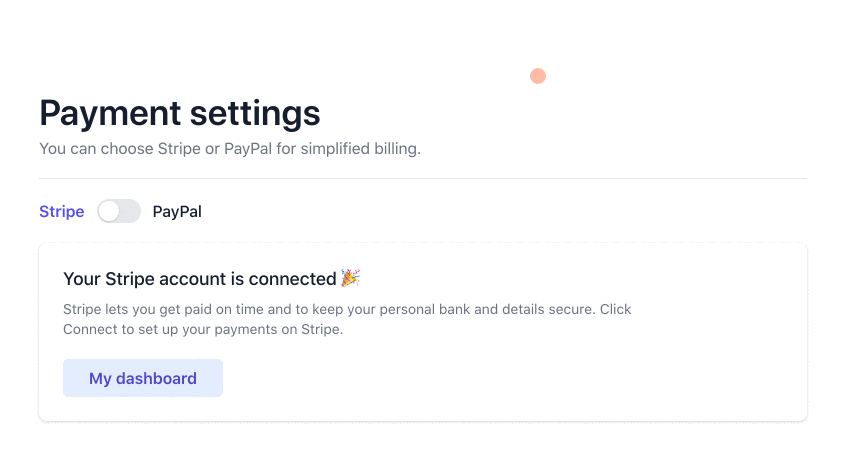Viewport: 841px width, 466px height.
Task: Click 'Your Stripe account is connected' title
Action: (x=199, y=279)
